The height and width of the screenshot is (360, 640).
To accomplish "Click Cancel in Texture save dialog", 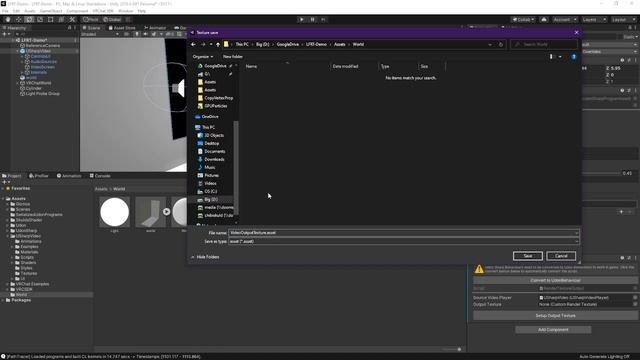I will (x=561, y=256).
